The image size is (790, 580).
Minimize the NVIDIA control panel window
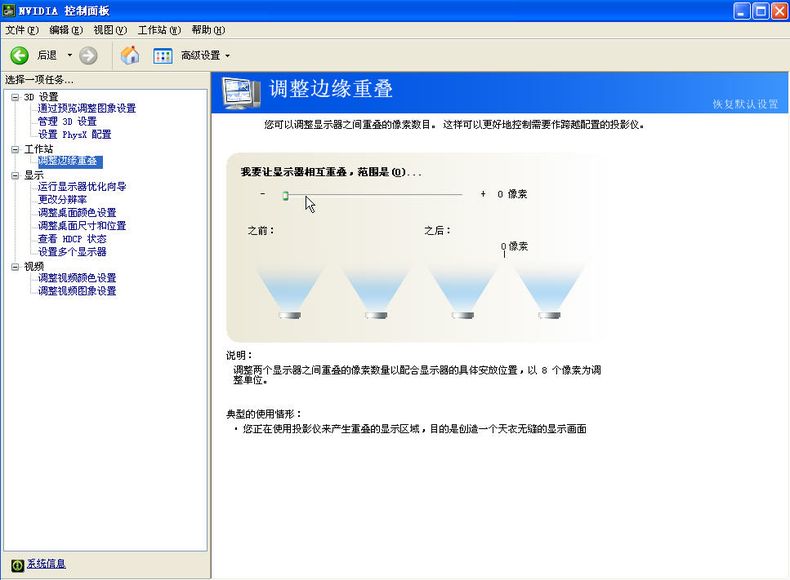pyautogui.click(x=741, y=11)
